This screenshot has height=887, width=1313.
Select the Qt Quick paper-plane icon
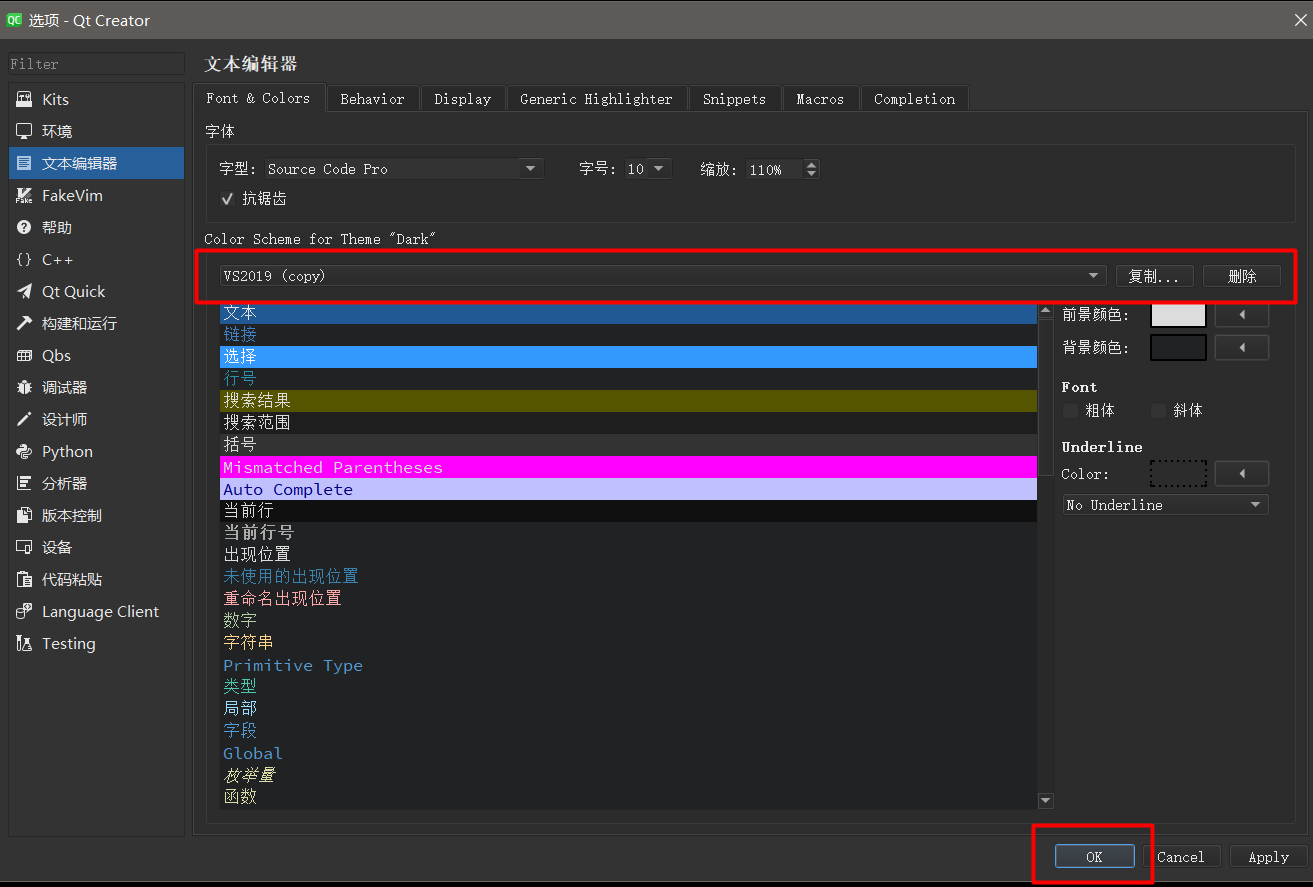tap(25, 292)
